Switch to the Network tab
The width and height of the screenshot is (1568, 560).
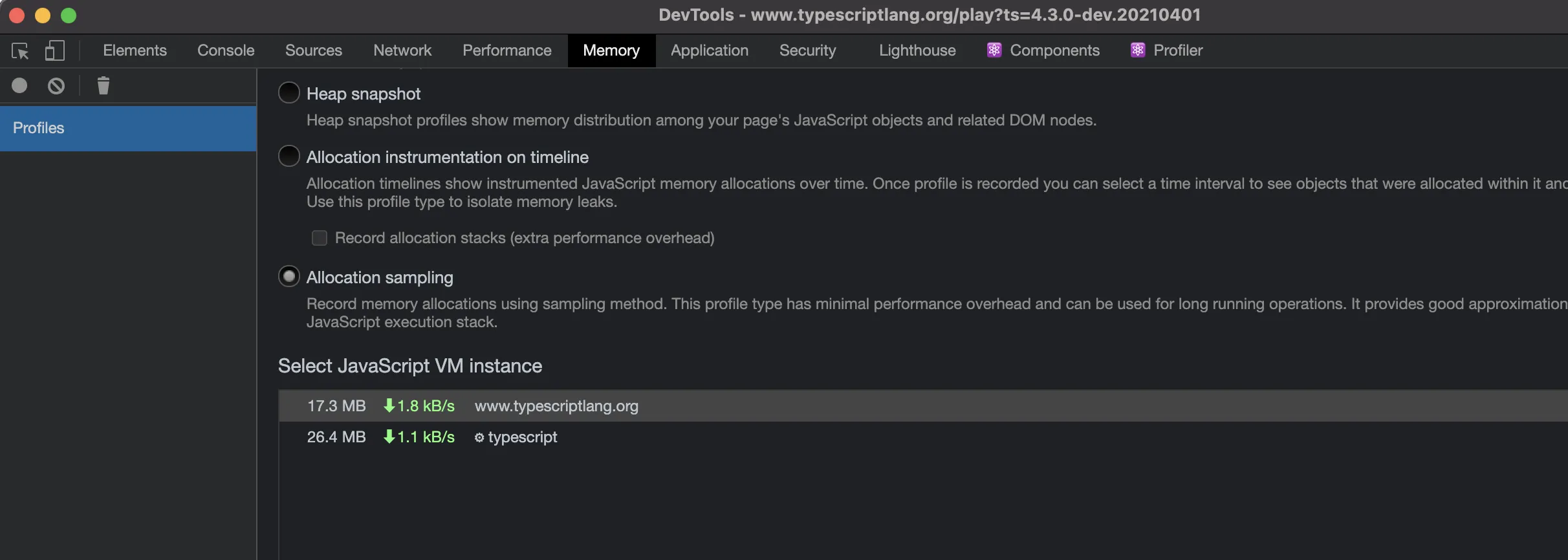point(402,50)
